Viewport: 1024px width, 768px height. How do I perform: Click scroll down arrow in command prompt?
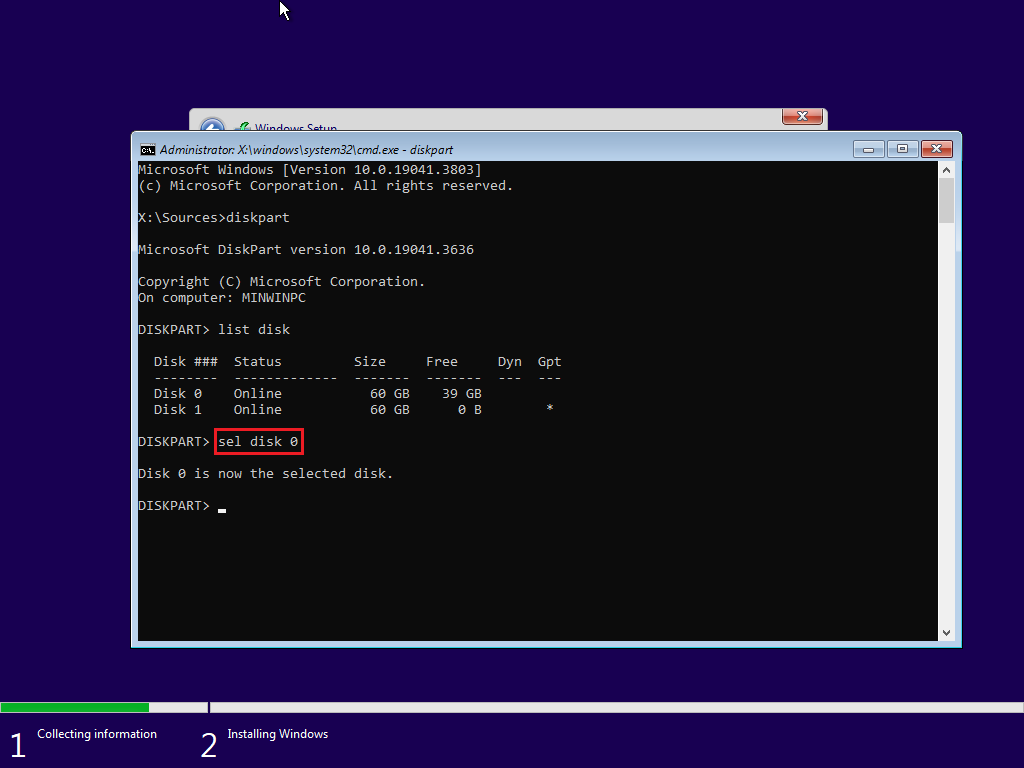[946, 633]
